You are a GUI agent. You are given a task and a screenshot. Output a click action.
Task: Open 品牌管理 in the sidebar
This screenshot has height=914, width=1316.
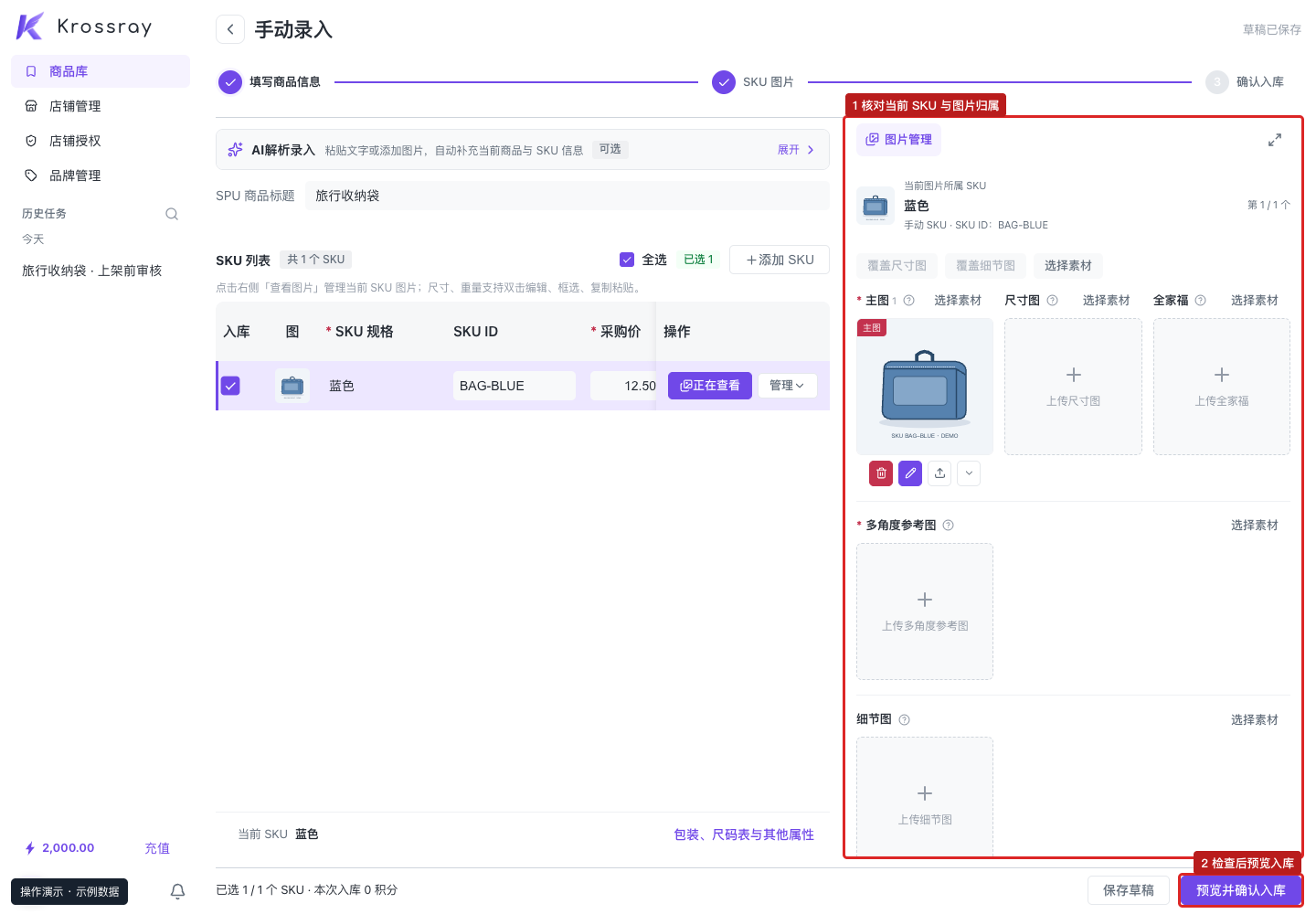click(101, 175)
